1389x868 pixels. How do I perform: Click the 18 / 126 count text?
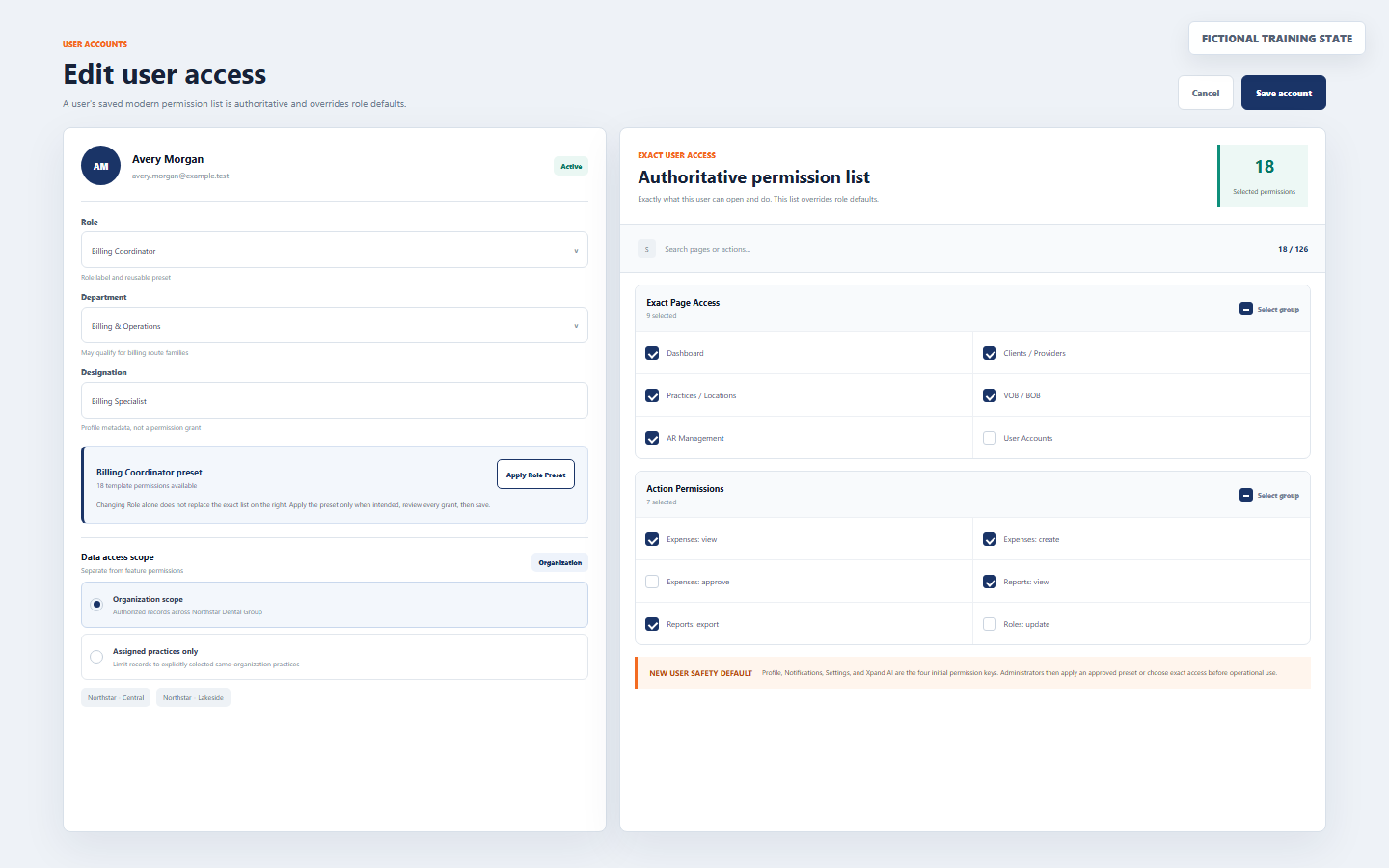(1293, 249)
